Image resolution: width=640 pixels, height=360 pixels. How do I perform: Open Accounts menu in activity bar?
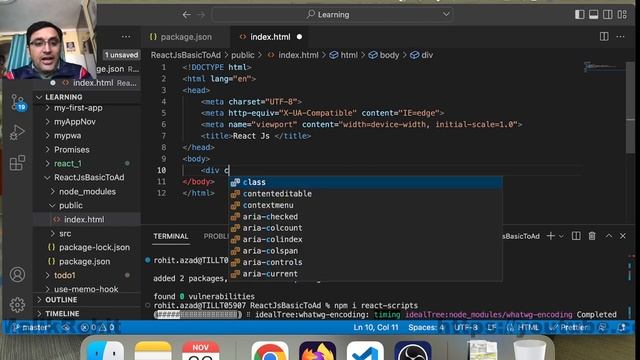pos(17,274)
